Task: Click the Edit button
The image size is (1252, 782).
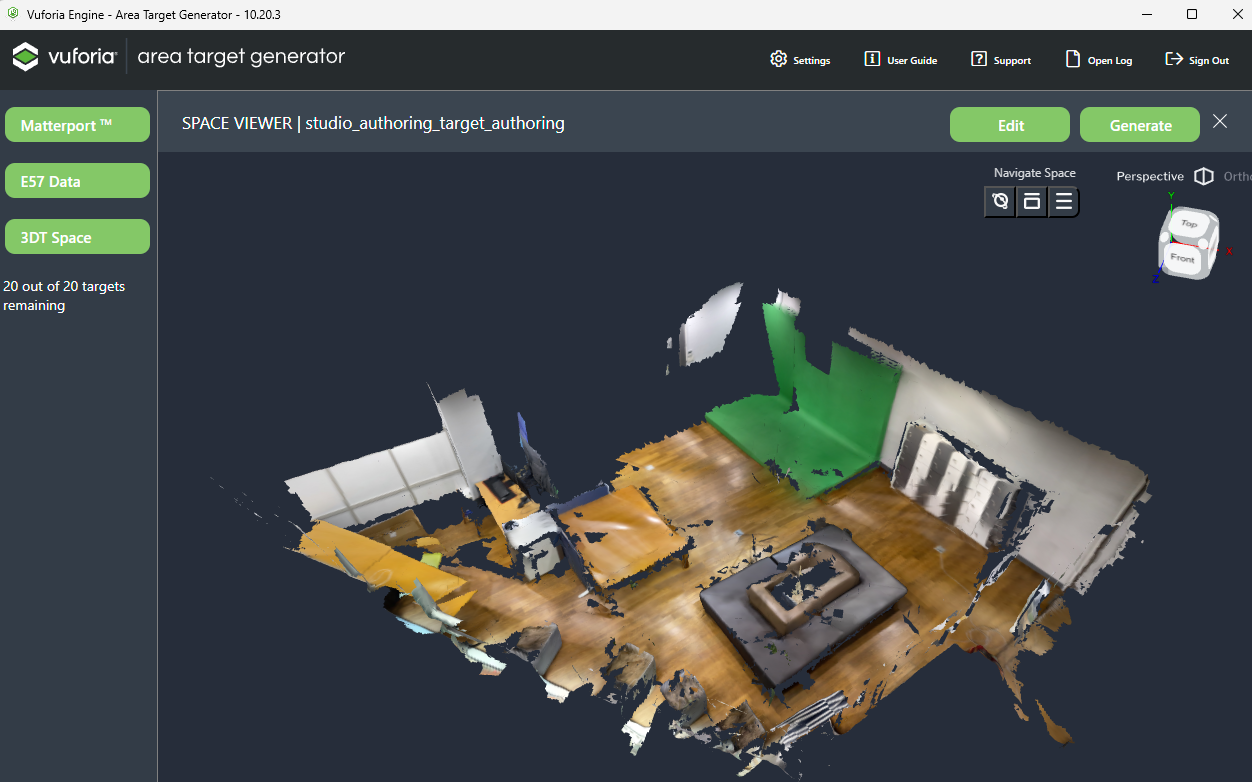Action: pyautogui.click(x=1010, y=125)
